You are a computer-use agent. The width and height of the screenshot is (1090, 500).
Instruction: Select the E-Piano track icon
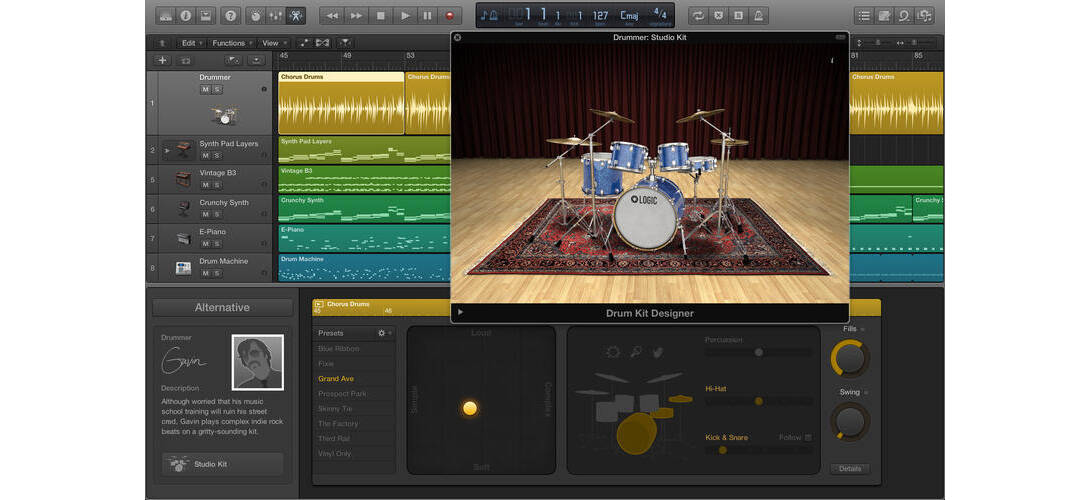tap(184, 239)
